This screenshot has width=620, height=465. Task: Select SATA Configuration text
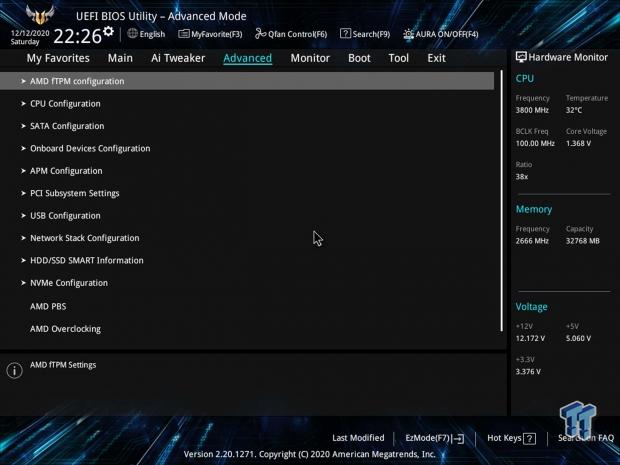tap(67, 126)
